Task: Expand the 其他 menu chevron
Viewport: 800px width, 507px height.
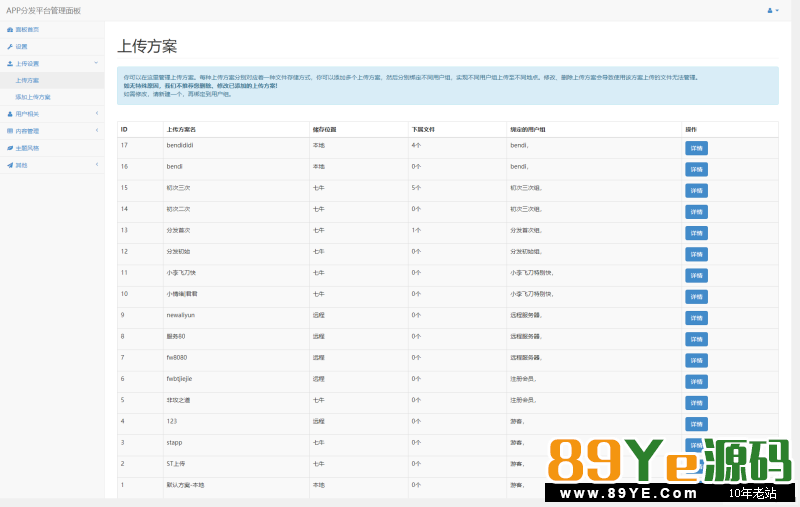Action: [x=96, y=164]
